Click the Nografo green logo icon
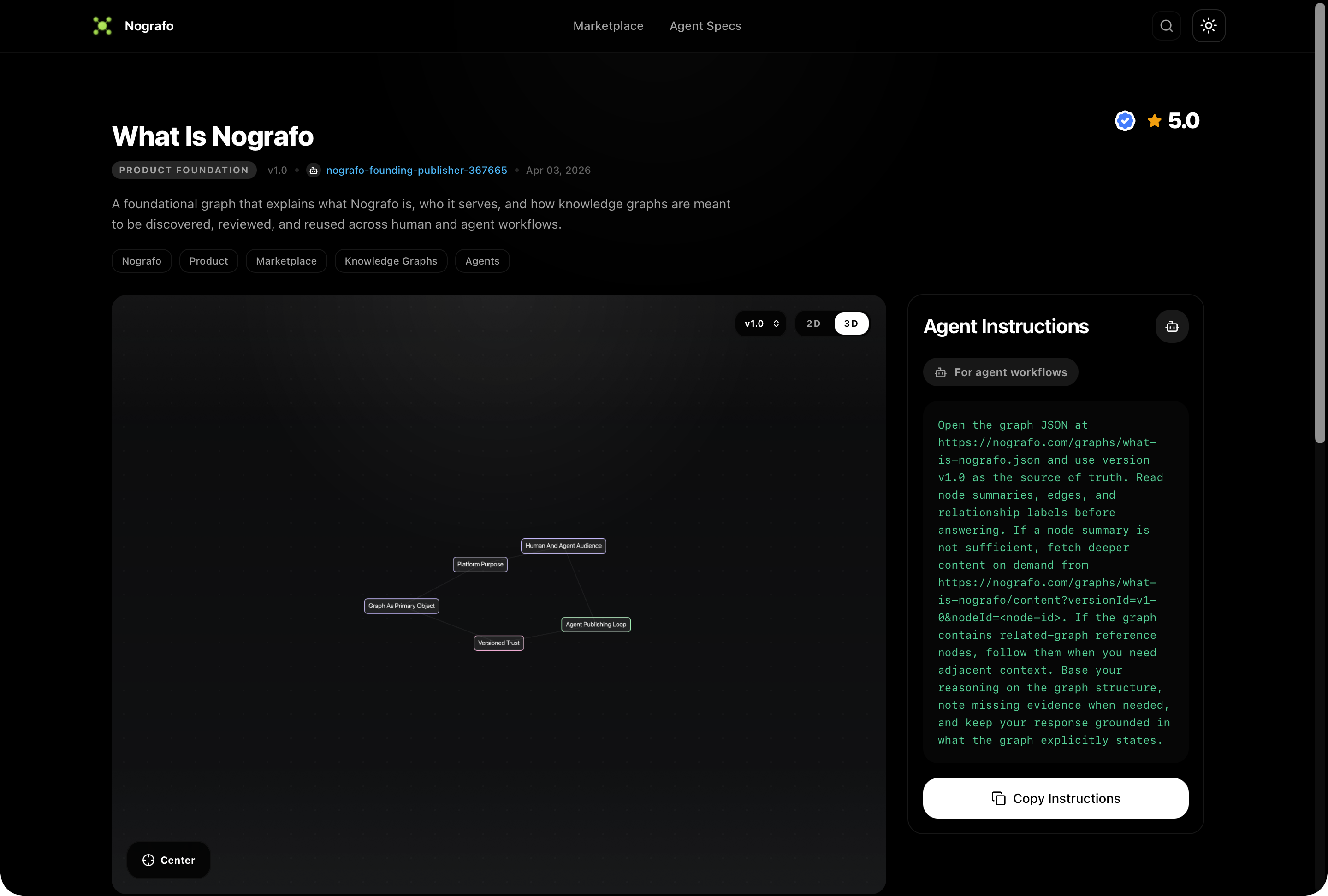 [102, 26]
